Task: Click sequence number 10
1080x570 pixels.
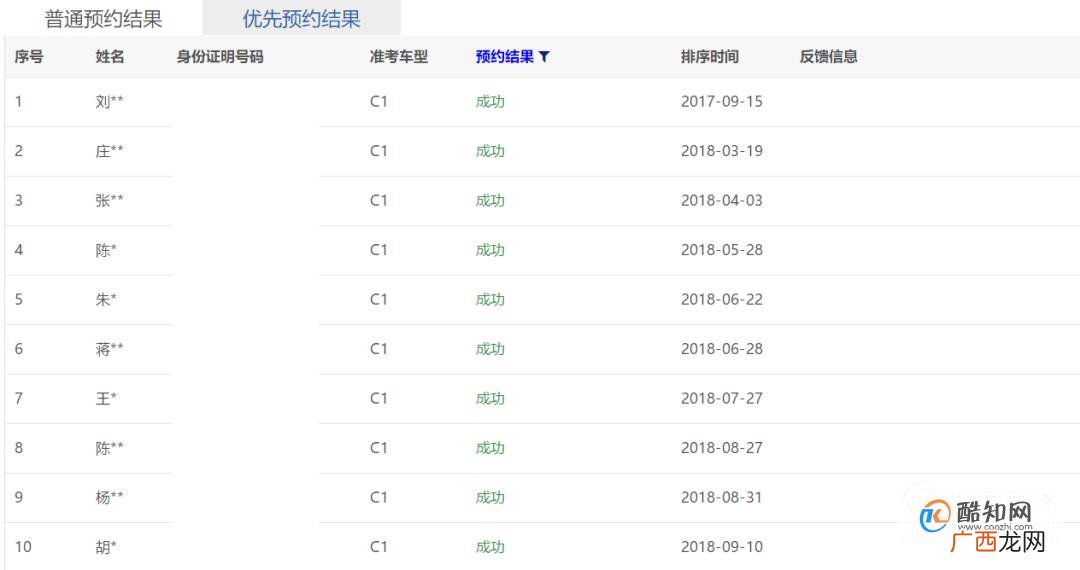Action: [x=23, y=547]
